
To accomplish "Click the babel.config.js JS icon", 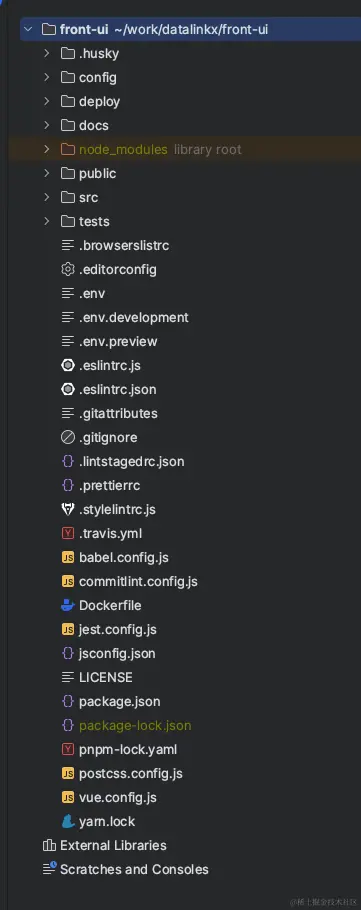I will (68, 558).
